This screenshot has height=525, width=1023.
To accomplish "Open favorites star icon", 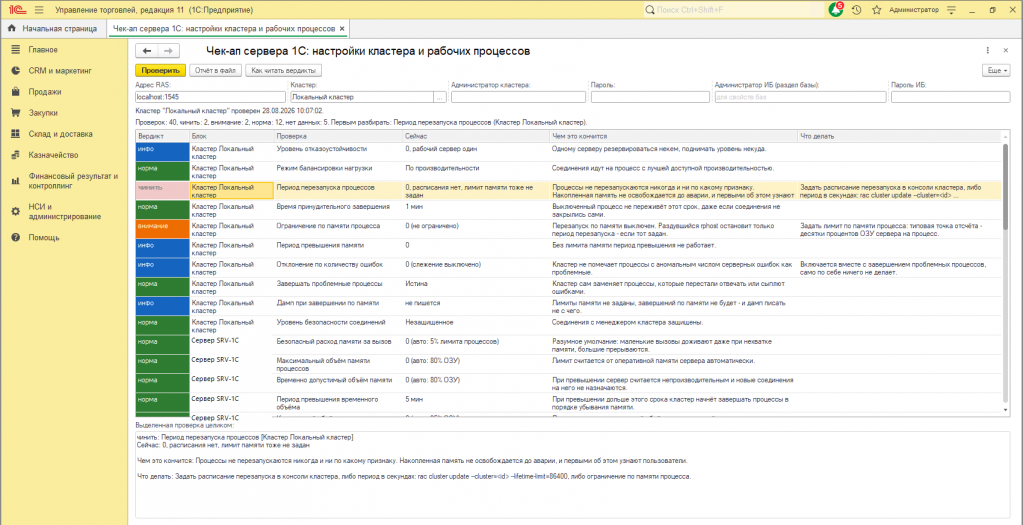I will pyautogui.click(x=876, y=10).
